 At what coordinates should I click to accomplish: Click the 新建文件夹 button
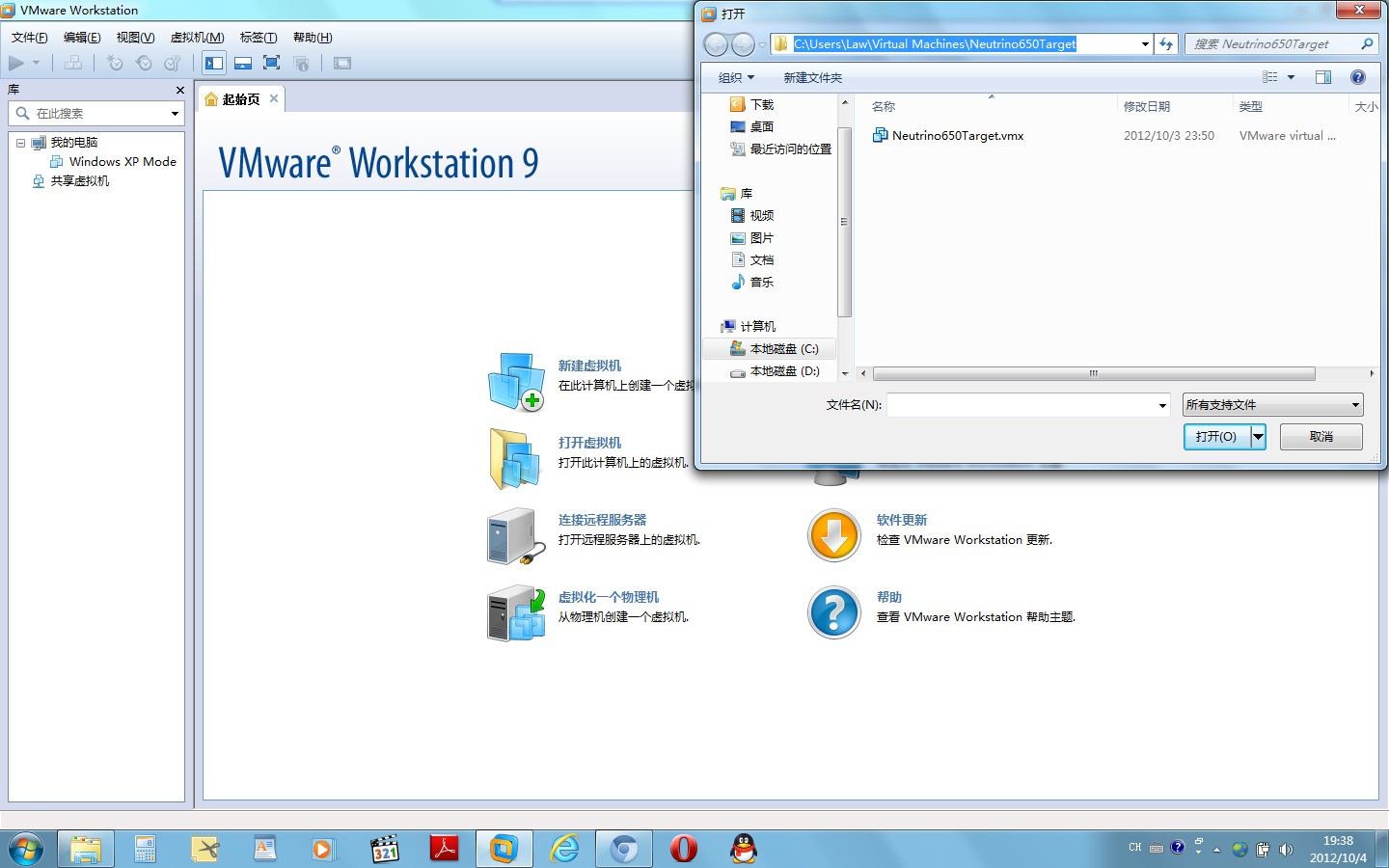tap(812, 78)
